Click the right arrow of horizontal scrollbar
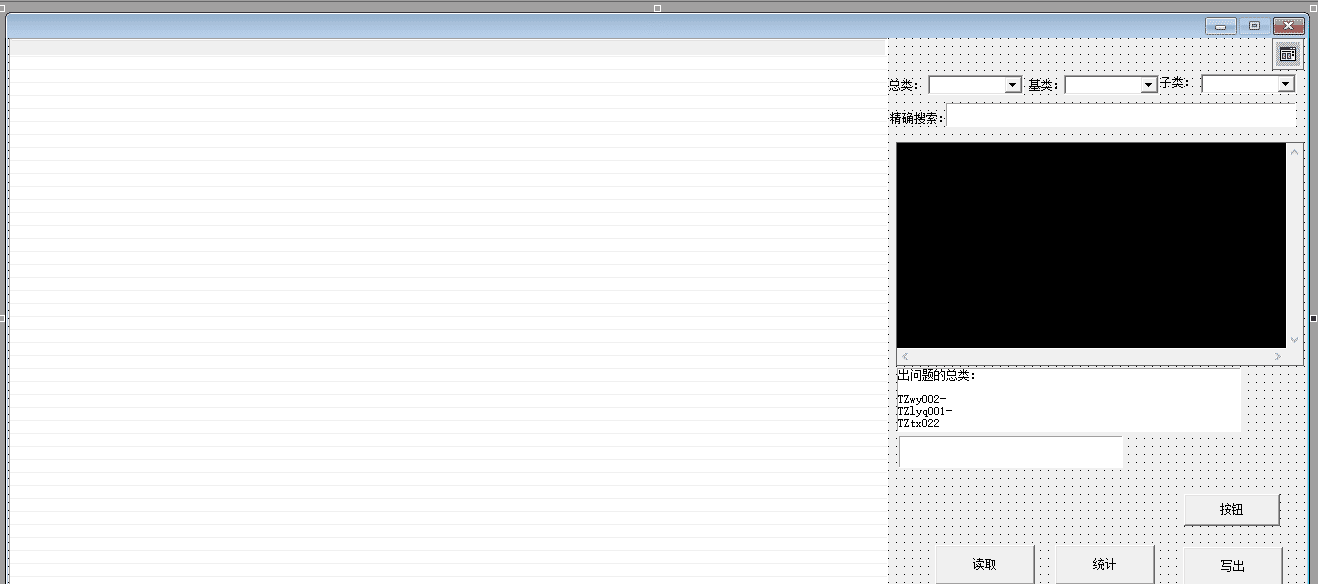 1277,356
